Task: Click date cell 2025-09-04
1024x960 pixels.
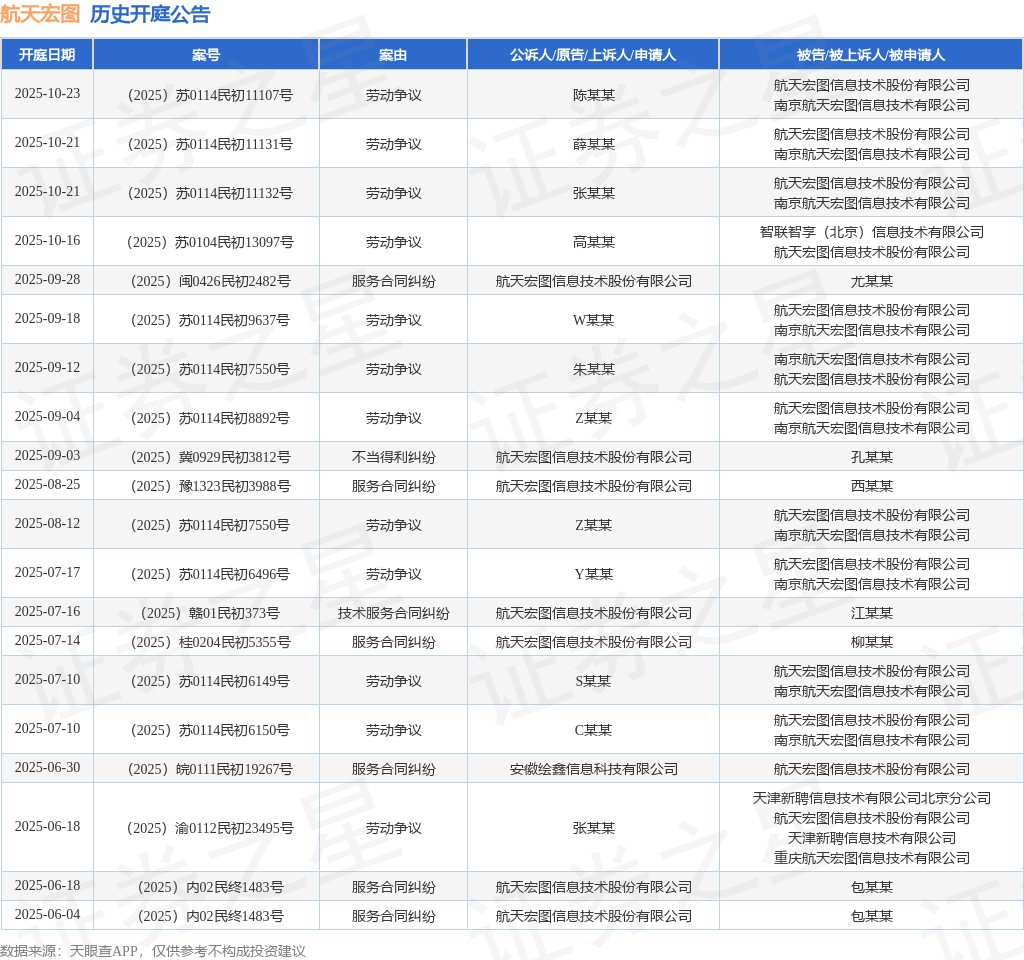Action: 47,416
